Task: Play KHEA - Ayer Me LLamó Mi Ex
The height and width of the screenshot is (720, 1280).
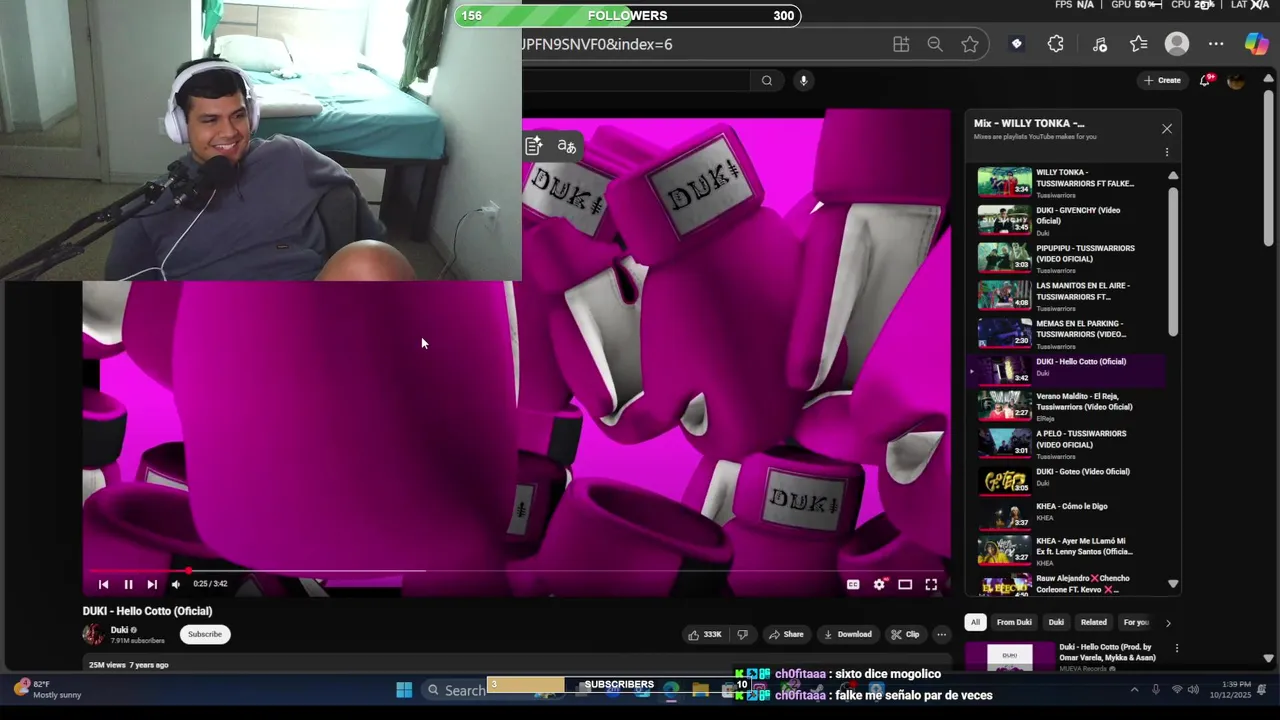Action: point(1065,552)
